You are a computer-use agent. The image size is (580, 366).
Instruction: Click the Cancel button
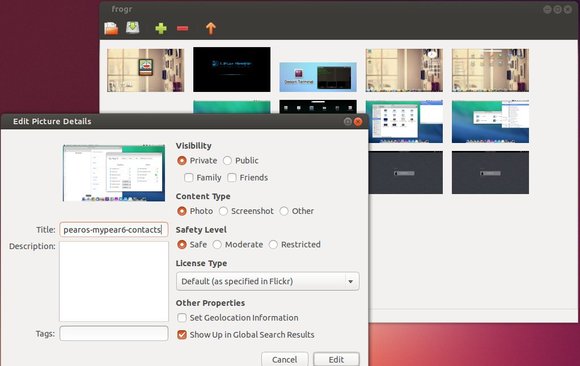pos(284,359)
